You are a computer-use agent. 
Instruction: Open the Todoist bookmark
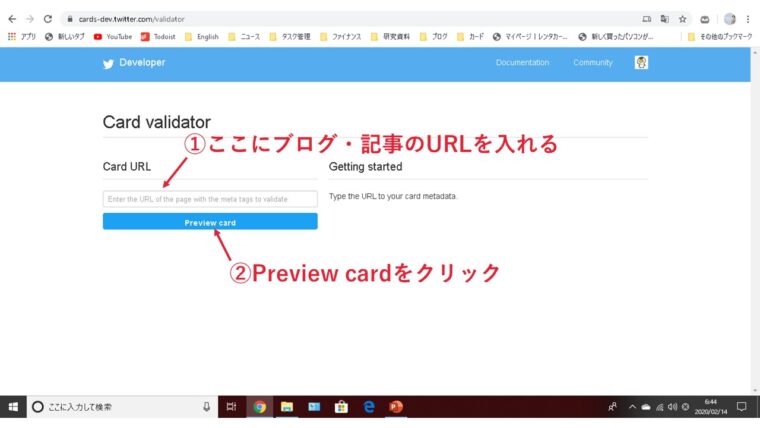point(158,36)
